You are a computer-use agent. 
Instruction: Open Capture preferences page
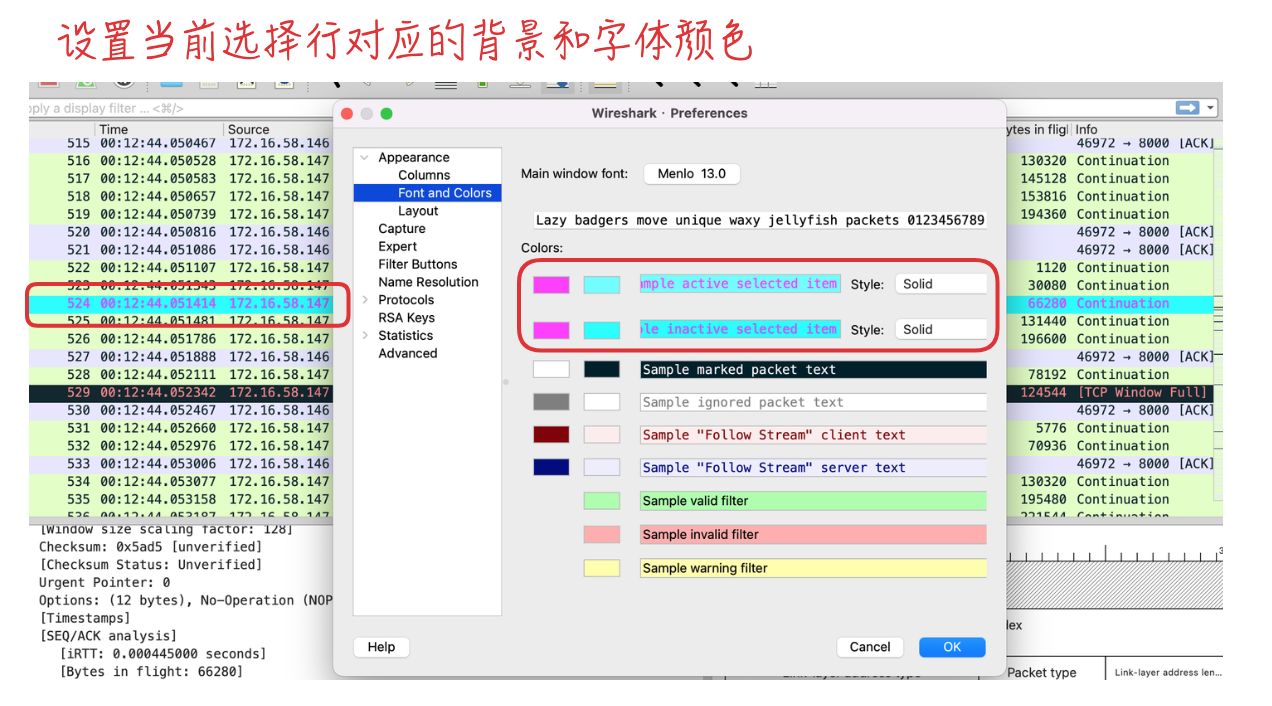[x=402, y=229]
